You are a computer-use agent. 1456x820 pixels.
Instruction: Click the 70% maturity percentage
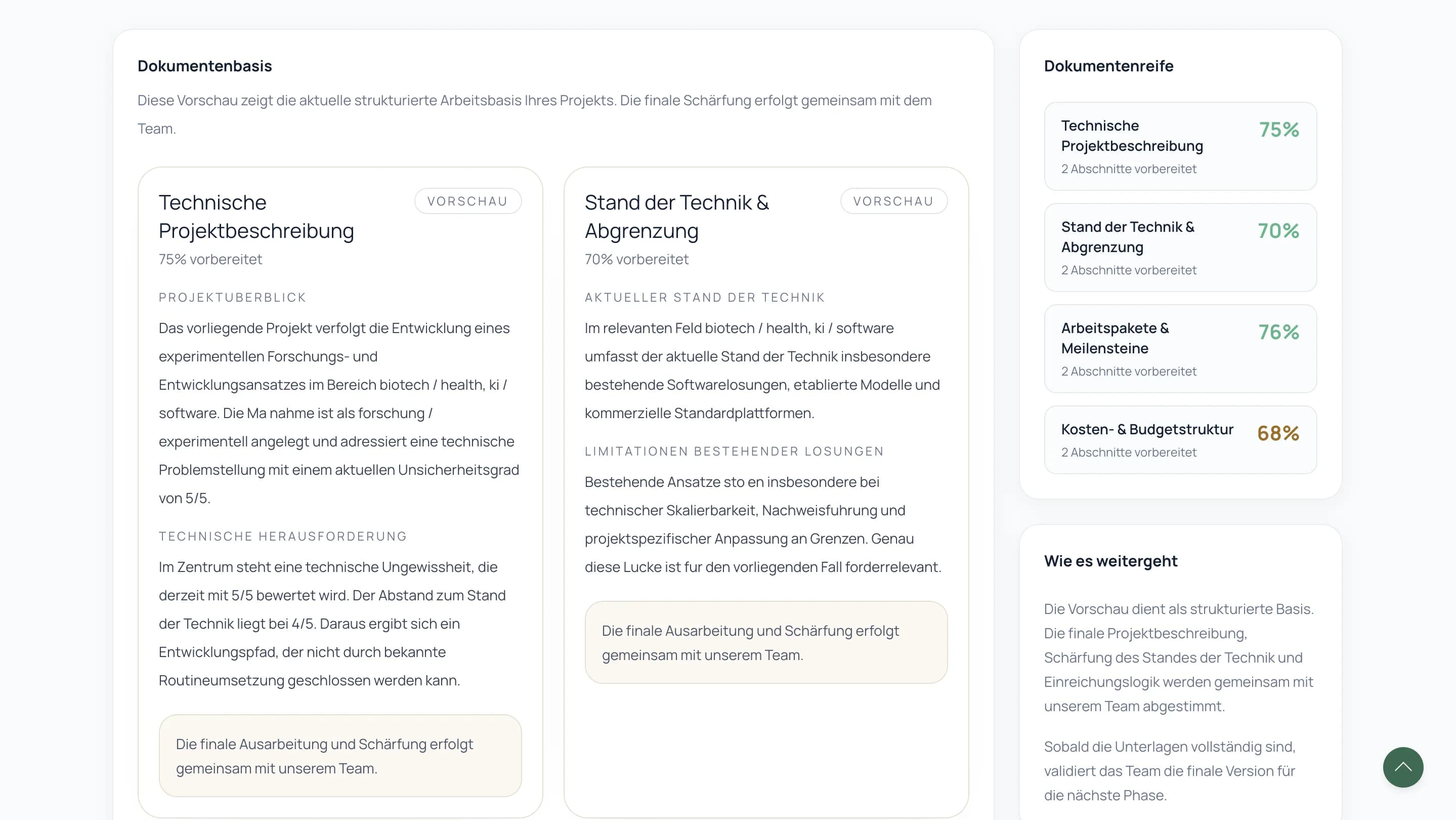1278,231
